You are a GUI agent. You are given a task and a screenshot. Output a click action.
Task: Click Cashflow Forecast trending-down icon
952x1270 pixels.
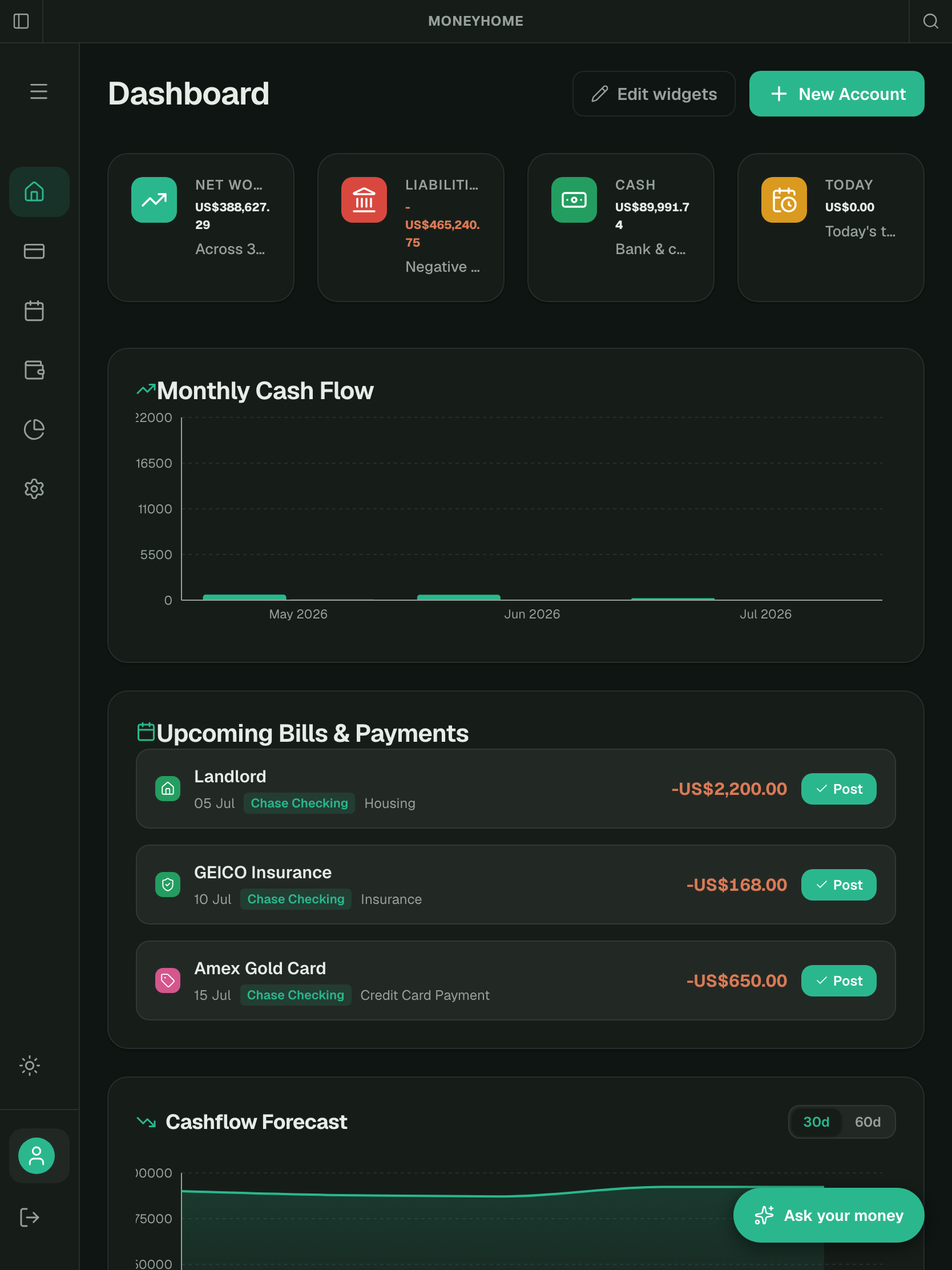point(146,1122)
